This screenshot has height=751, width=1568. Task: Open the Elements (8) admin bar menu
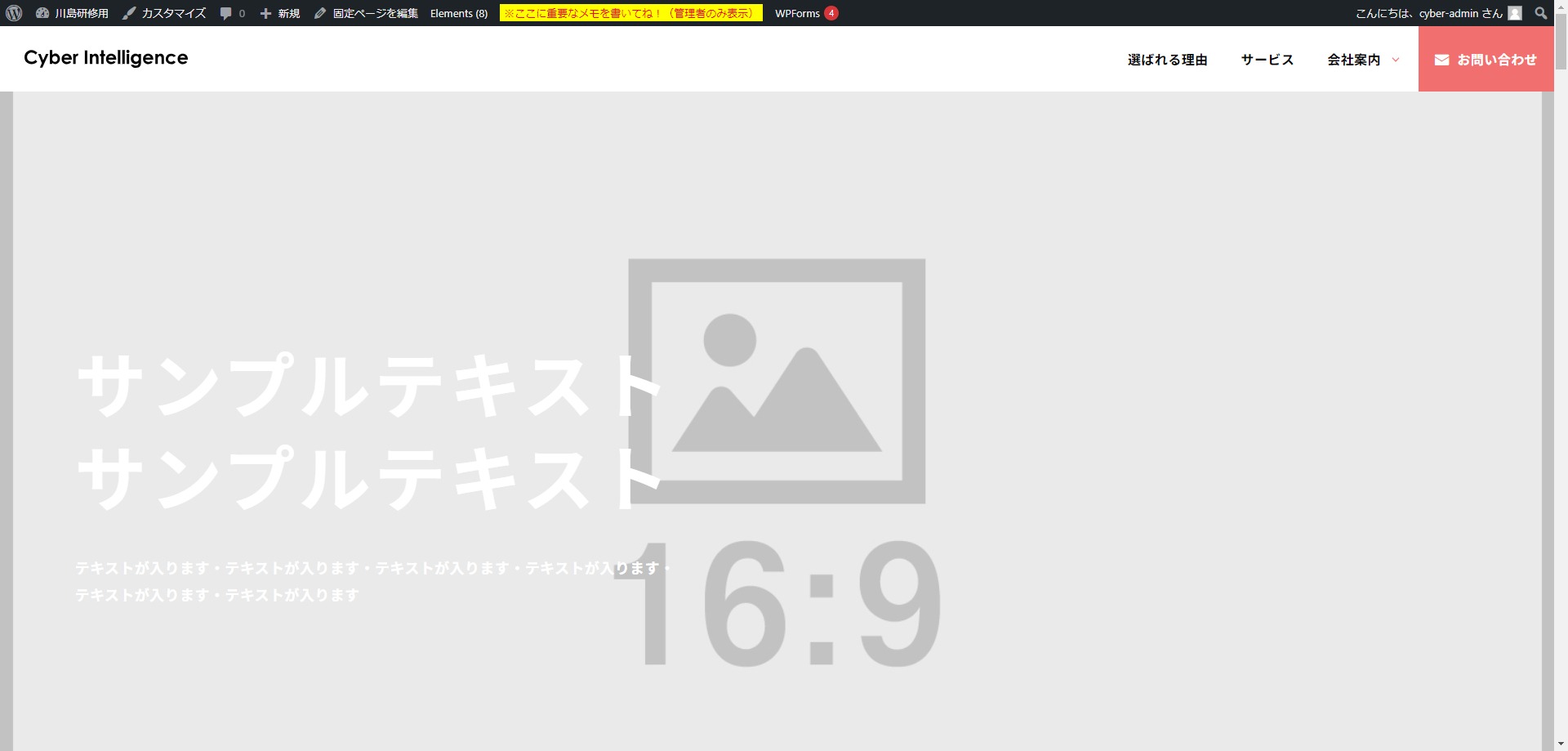tap(459, 13)
